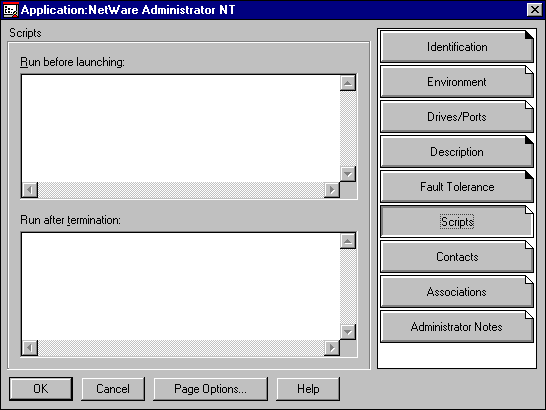Click left arrow of Run before launching scrollbar
Viewport: 546px width, 410px height.
[x=30, y=190]
